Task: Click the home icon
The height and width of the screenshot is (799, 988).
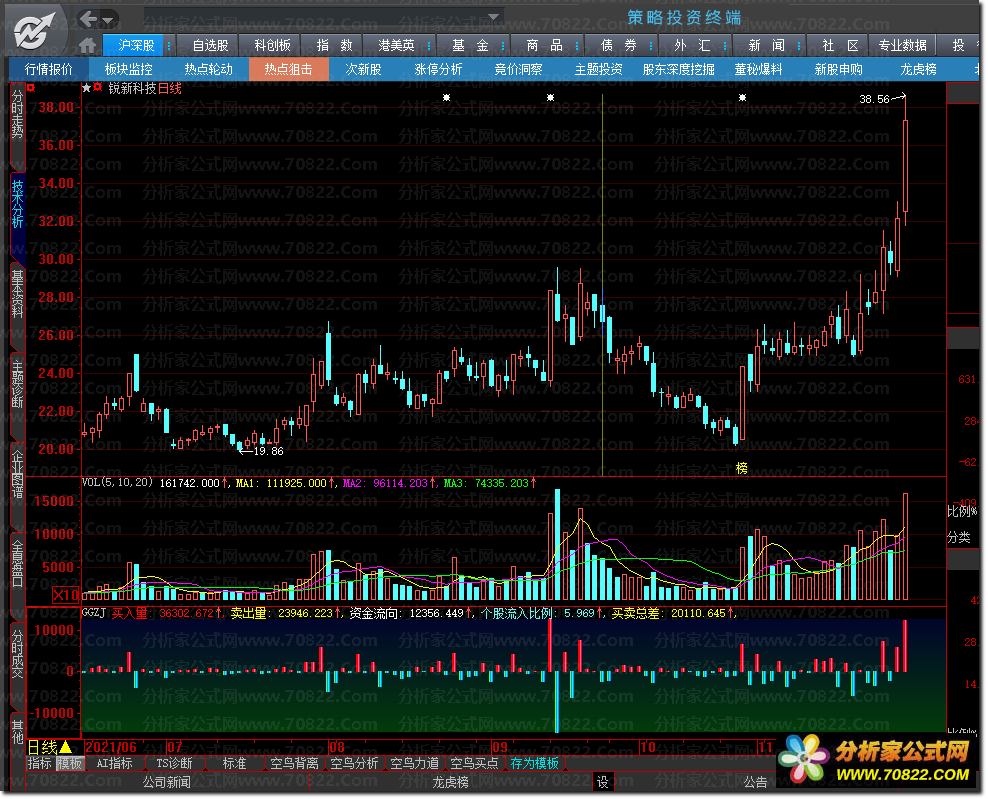Action: click(x=88, y=45)
